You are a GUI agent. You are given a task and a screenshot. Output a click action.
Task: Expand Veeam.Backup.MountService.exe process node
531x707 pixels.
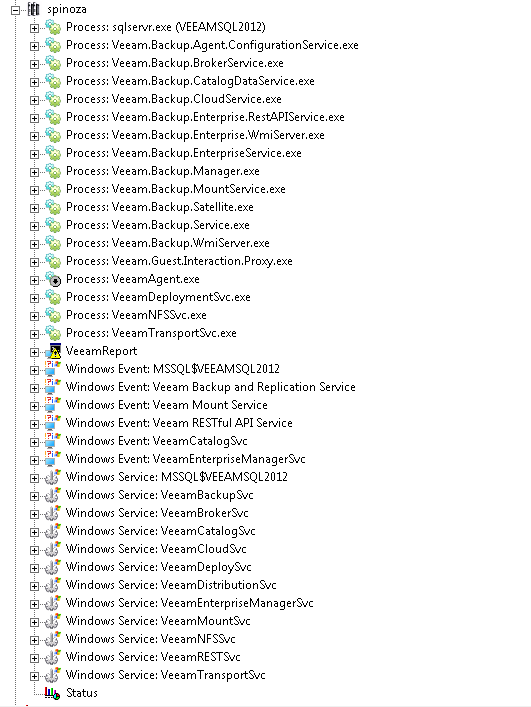(x=34, y=190)
